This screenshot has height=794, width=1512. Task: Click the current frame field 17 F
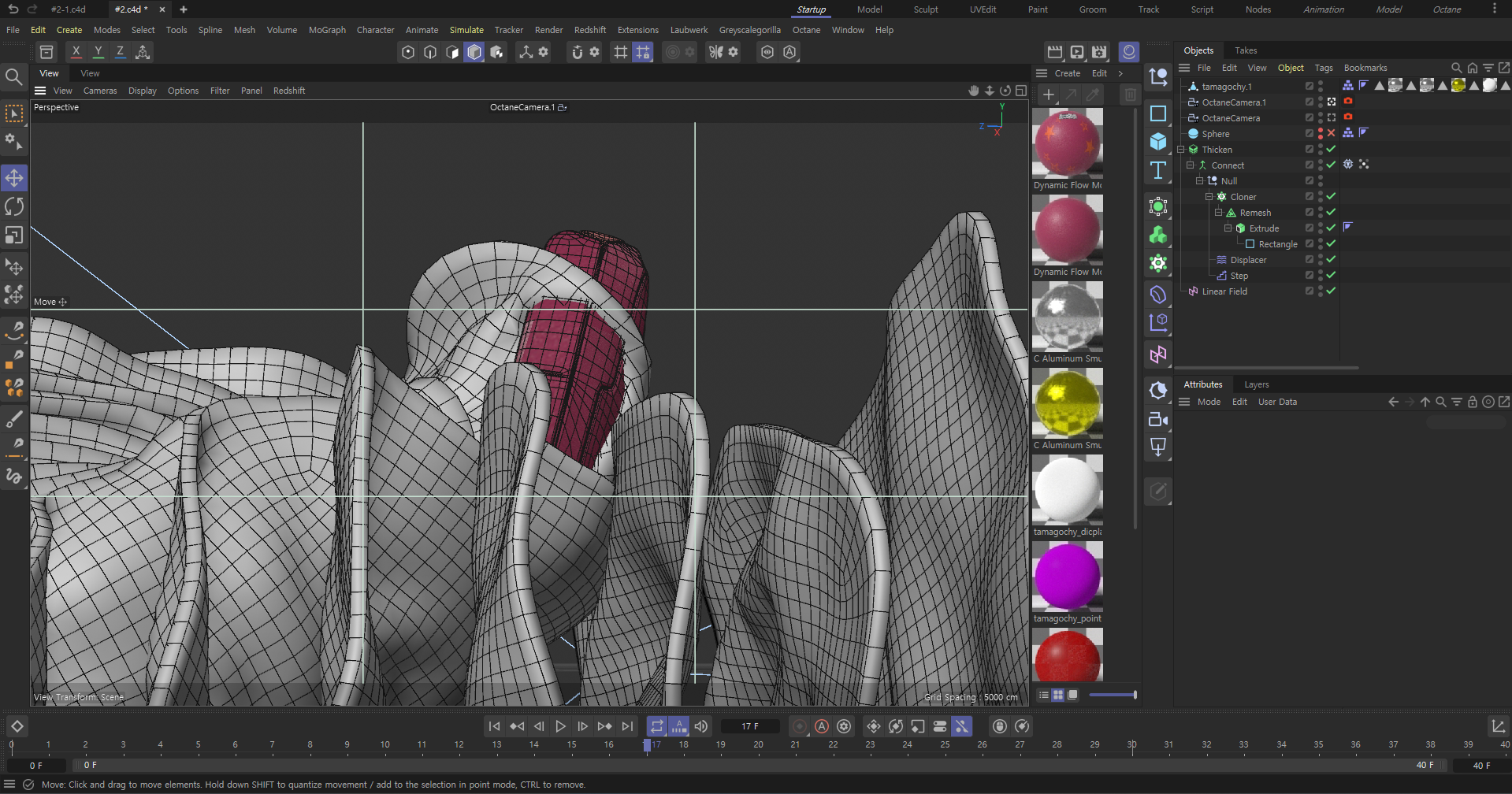pyautogui.click(x=750, y=726)
